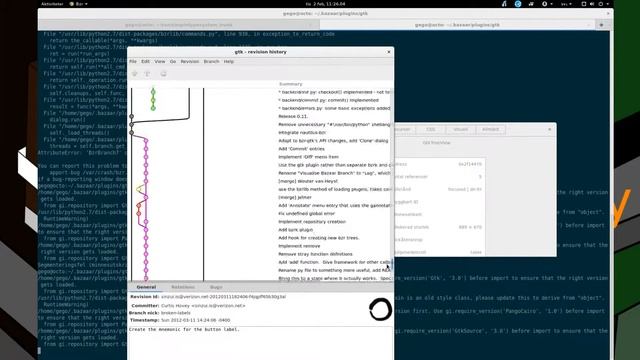This screenshot has height=360, width=640.
Task: Switch to the left terminal tab
Action: (178, 25)
